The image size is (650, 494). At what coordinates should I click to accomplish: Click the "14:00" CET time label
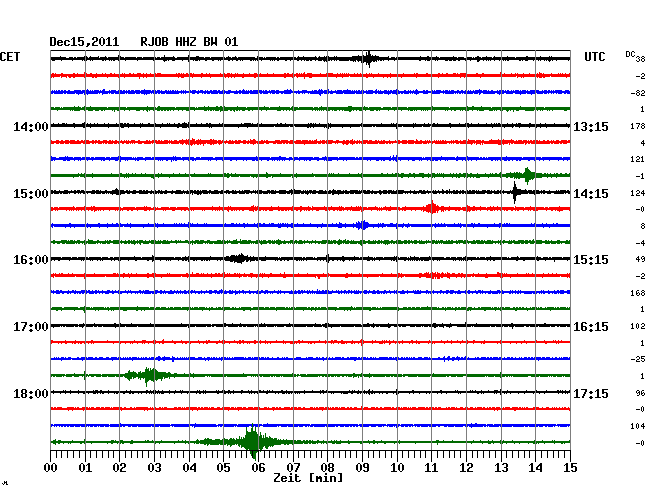coord(31,126)
